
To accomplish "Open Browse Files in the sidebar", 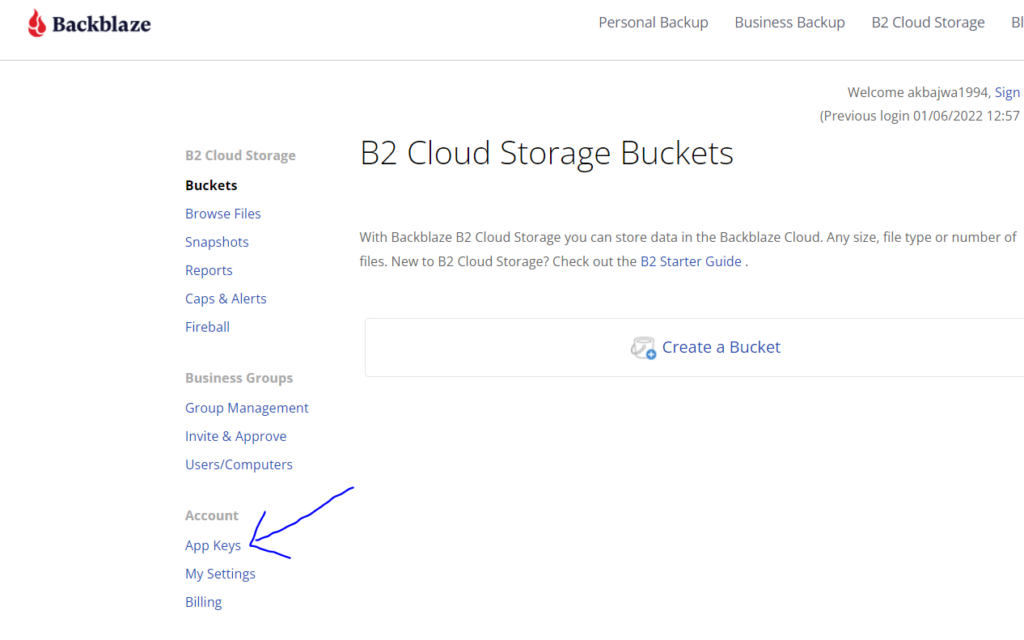I will 223,214.
